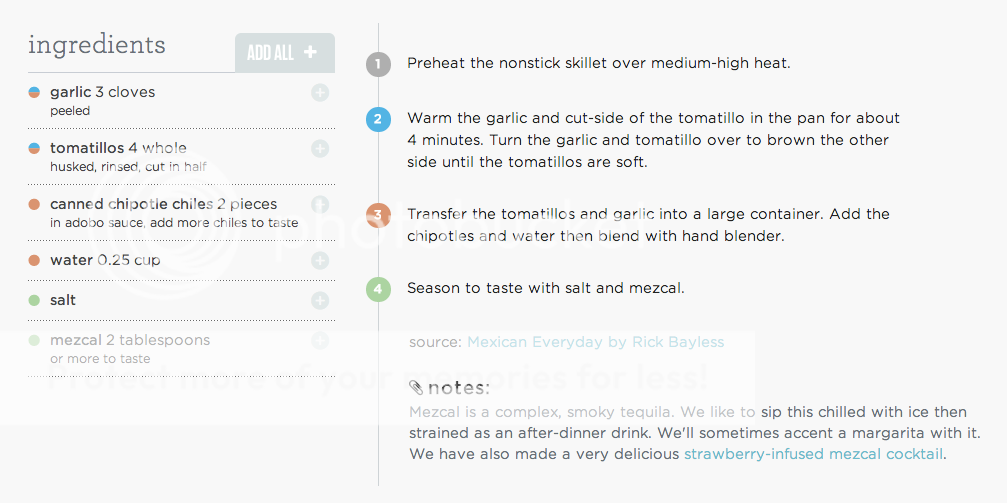The image size is (1007, 503).
Task: Add mezcal using its plus icon
Action: [320, 340]
